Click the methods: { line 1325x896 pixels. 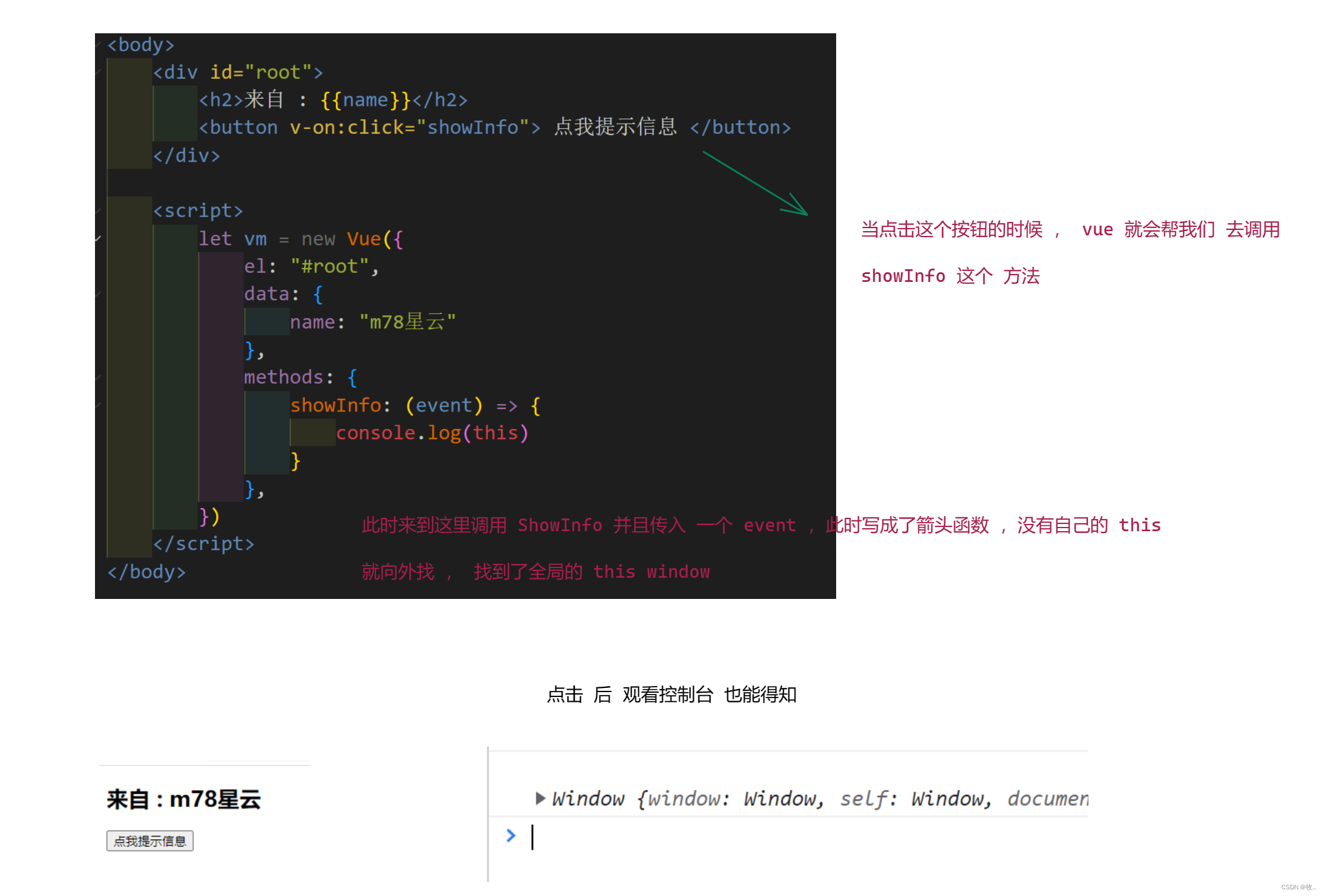coord(301,378)
